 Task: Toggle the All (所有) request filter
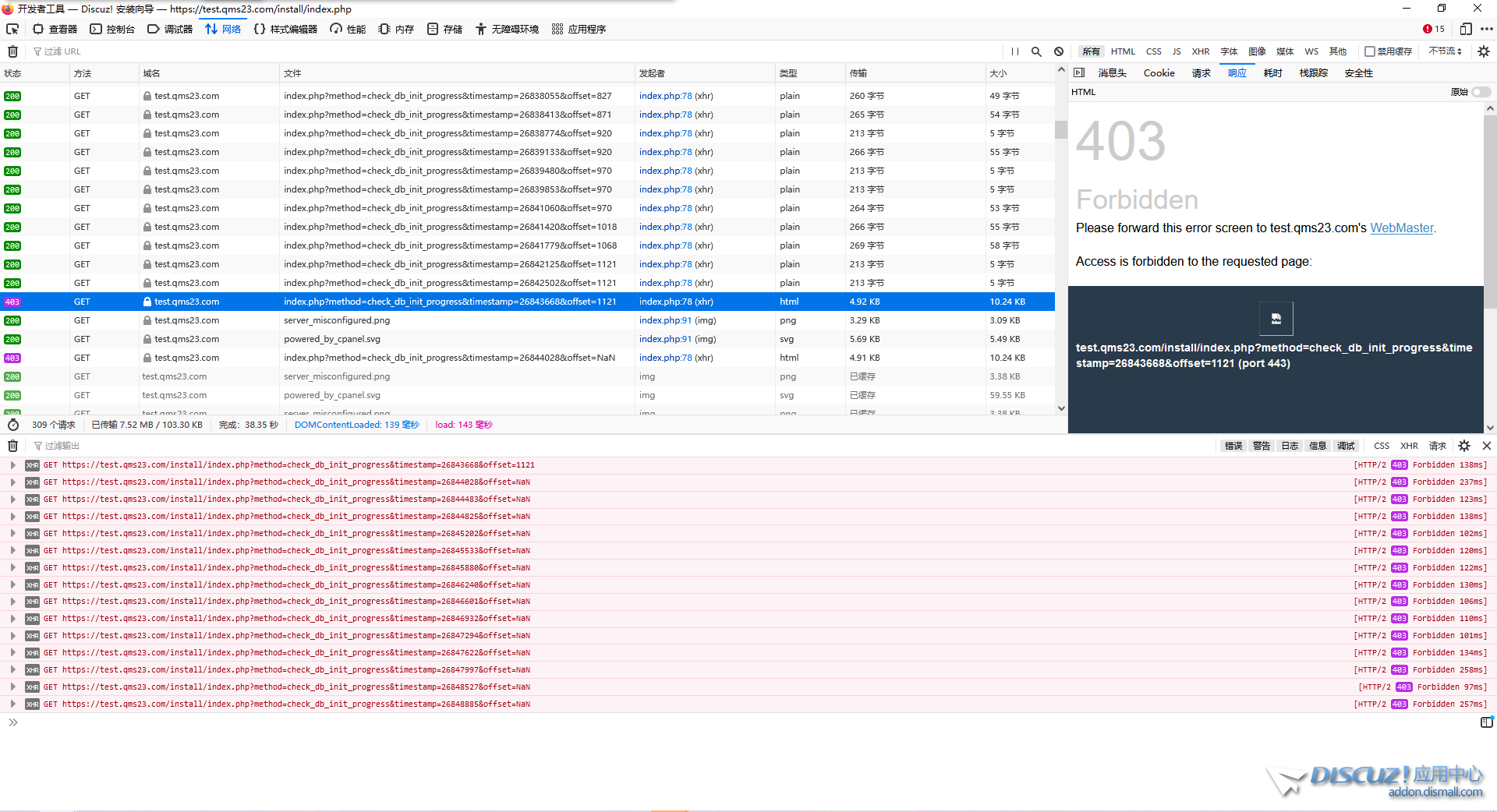[1091, 51]
